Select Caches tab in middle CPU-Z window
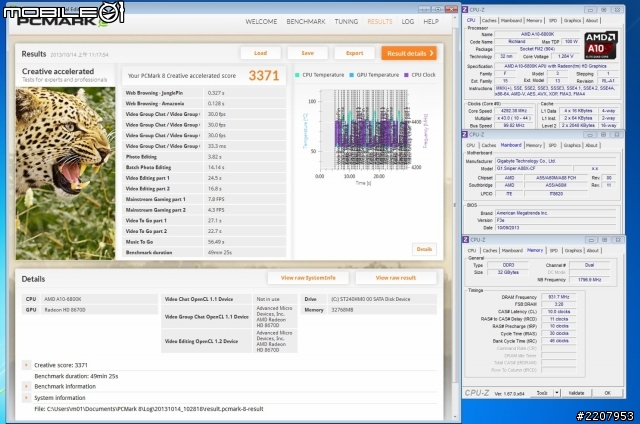Screen dimensions: 640x424 pos(488,145)
